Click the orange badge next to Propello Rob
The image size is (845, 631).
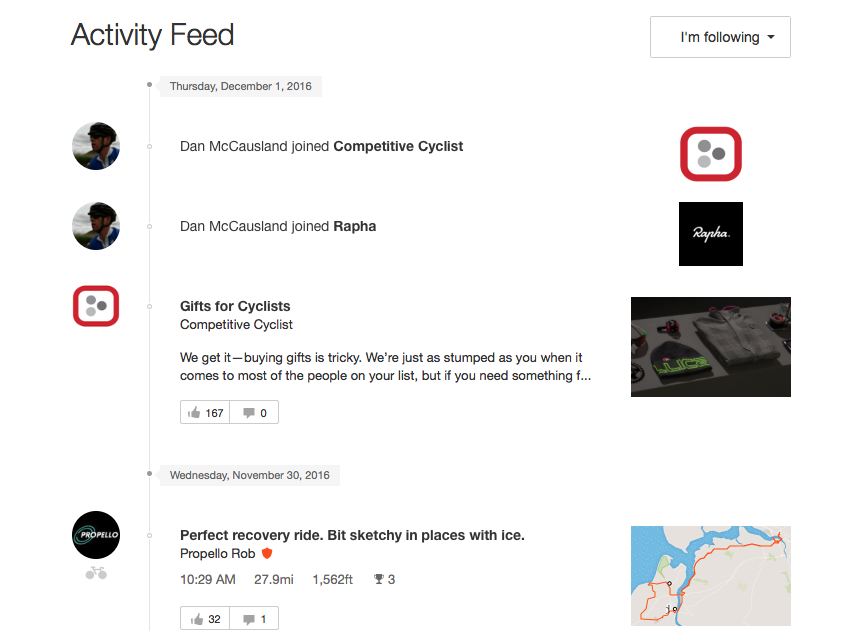[x=267, y=553]
